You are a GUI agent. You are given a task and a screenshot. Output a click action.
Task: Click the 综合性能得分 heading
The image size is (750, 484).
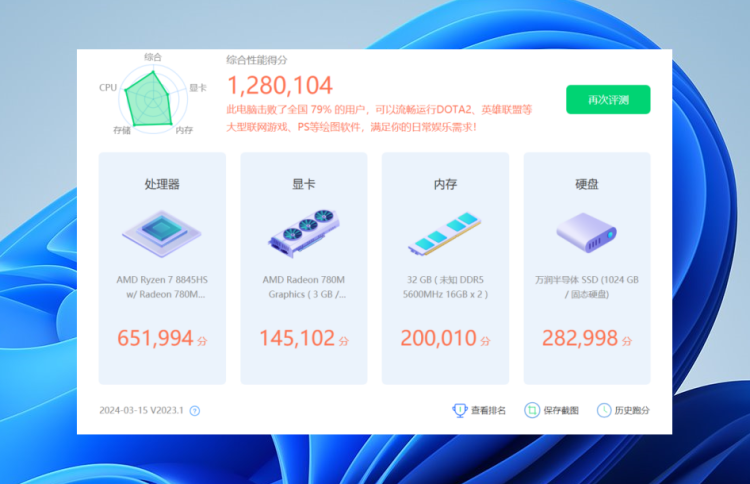click(x=257, y=60)
